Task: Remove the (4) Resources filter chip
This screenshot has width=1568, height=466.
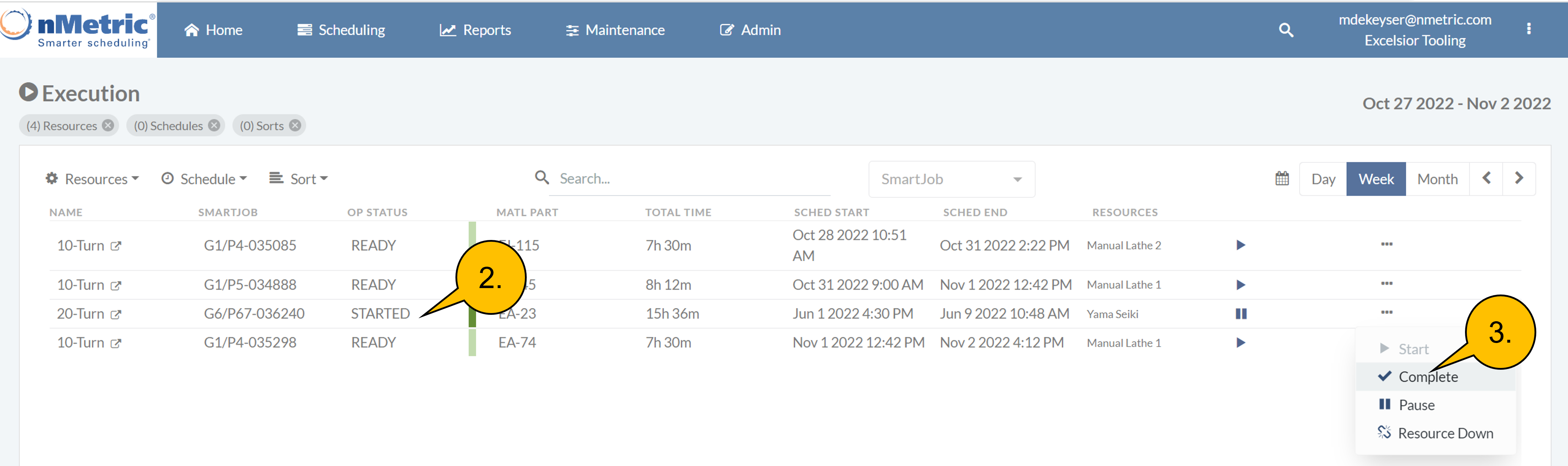Action: click(x=108, y=126)
